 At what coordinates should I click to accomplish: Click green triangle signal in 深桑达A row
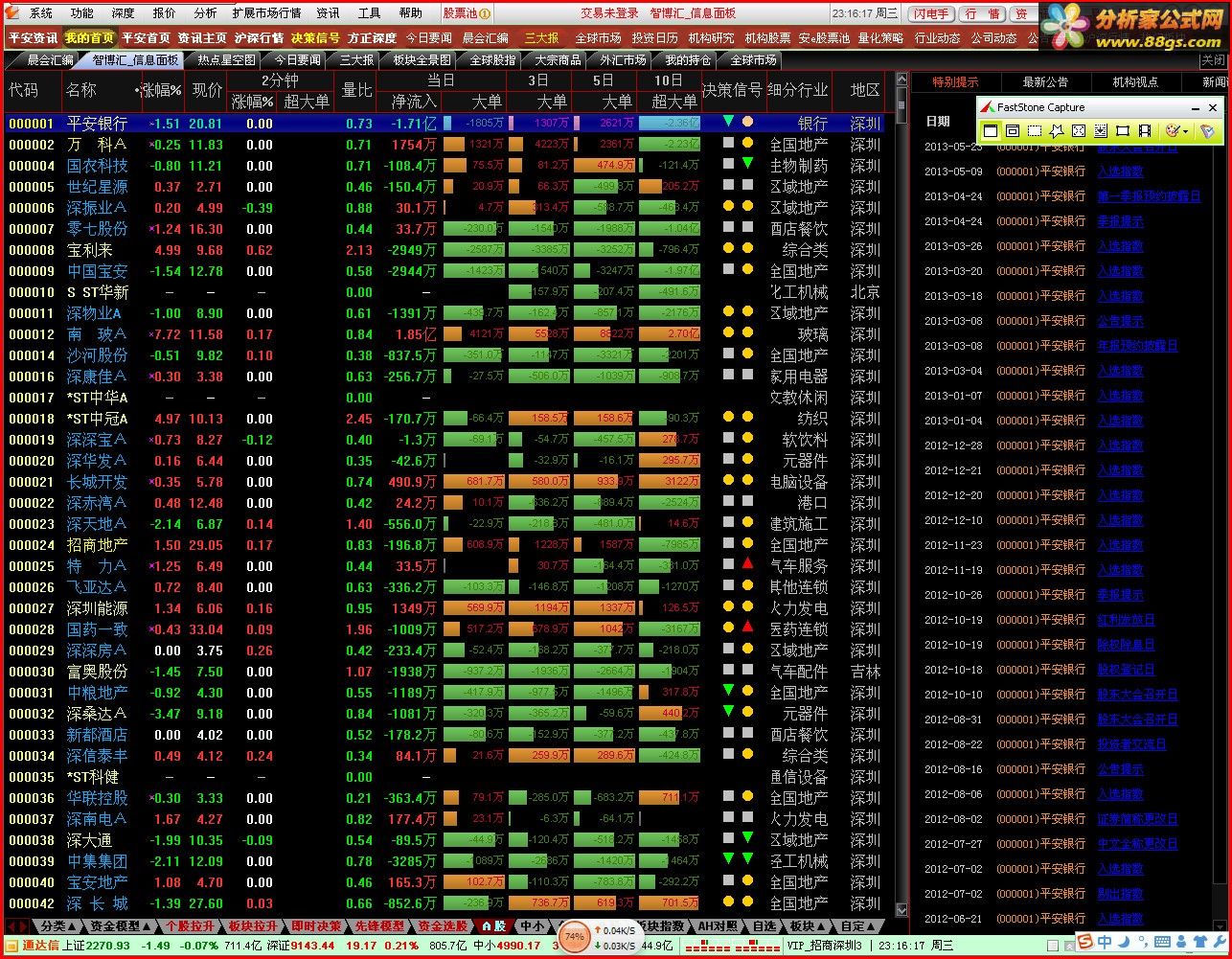pyautogui.click(x=728, y=711)
